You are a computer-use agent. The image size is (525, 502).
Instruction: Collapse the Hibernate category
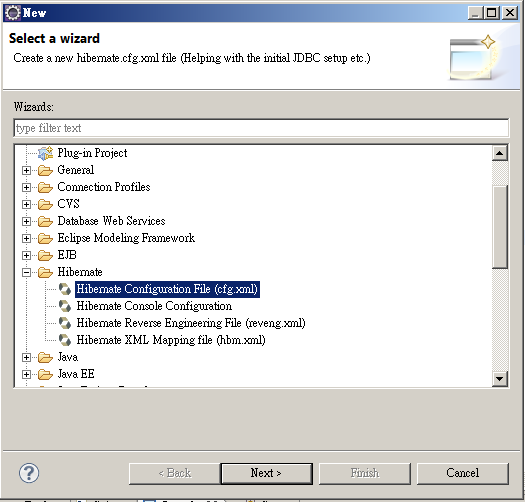[26, 273]
